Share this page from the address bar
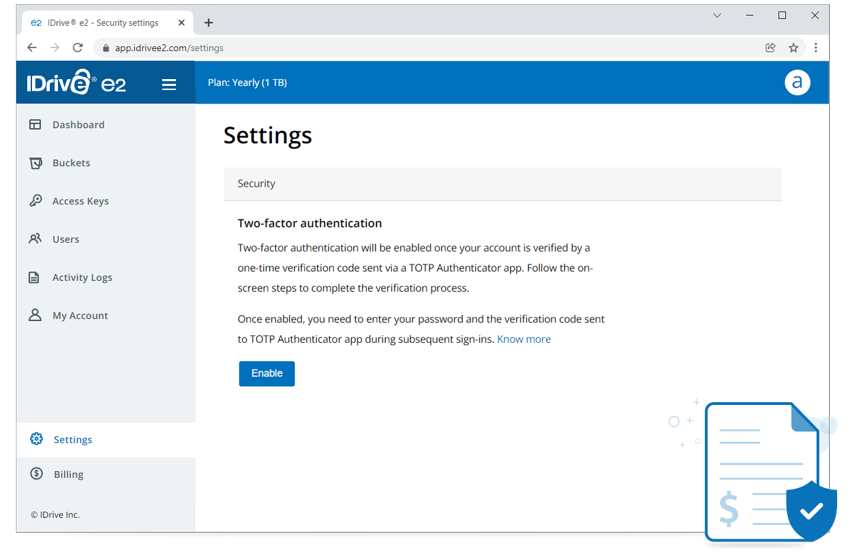The height and width of the screenshot is (559, 850). click(770, 48)
